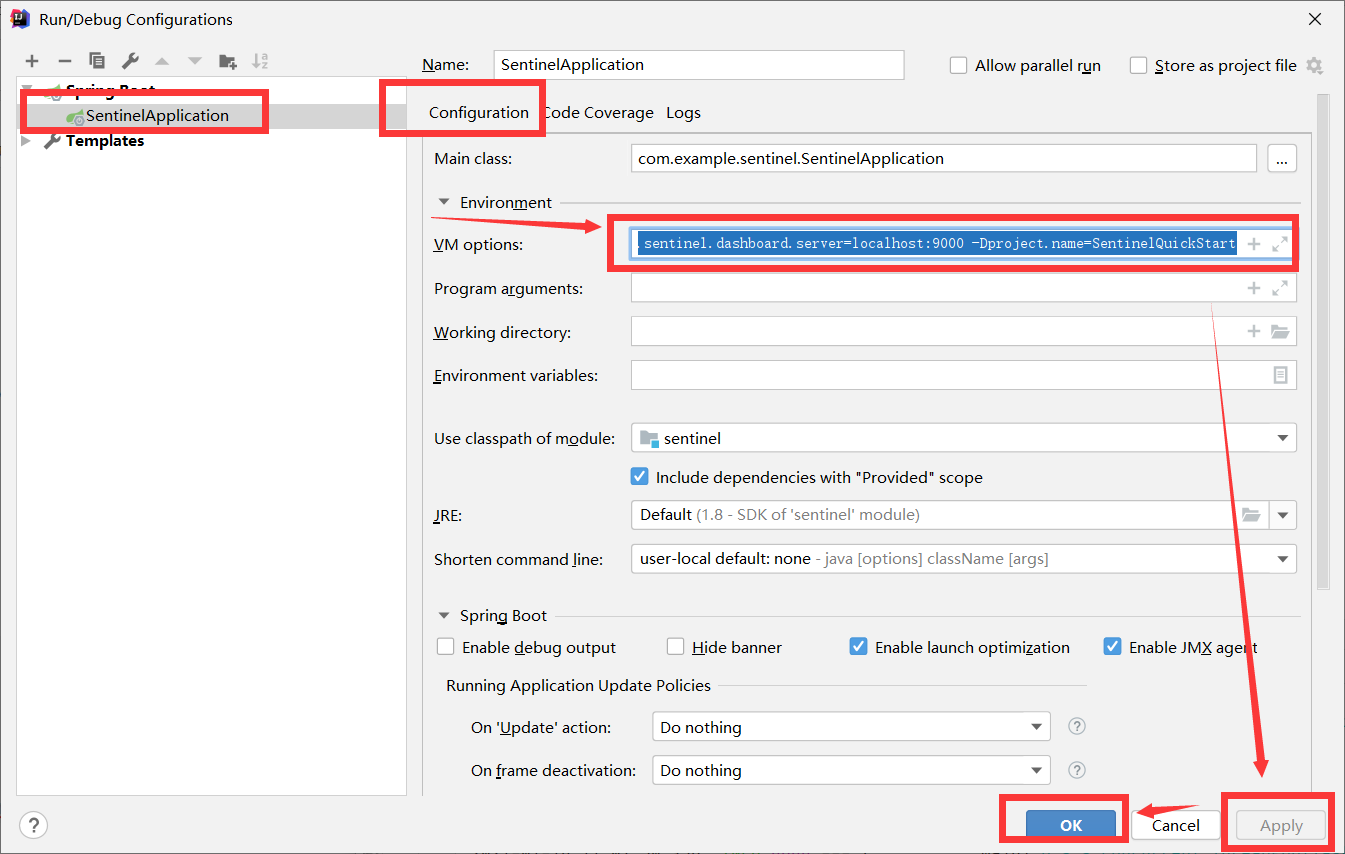Image resolution: width=1345 pixels, height=854 pixels.
Task: Confirm with OK button
Action: pos(1071,825)
